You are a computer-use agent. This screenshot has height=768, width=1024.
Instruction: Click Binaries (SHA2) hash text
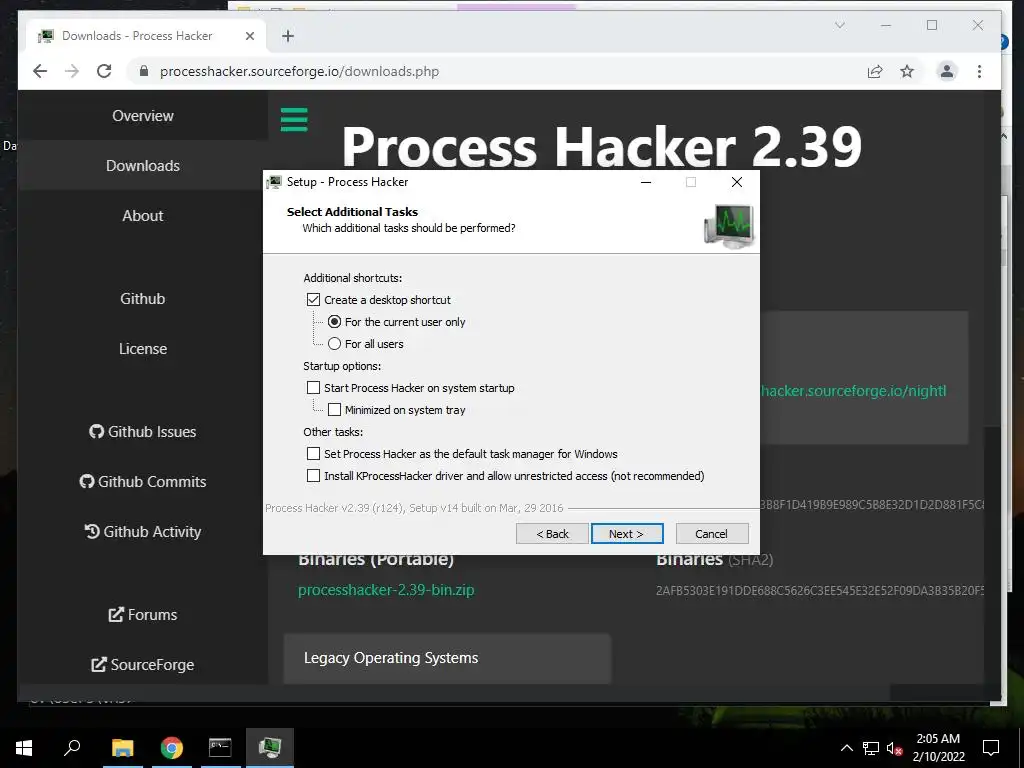coord(820,590)
